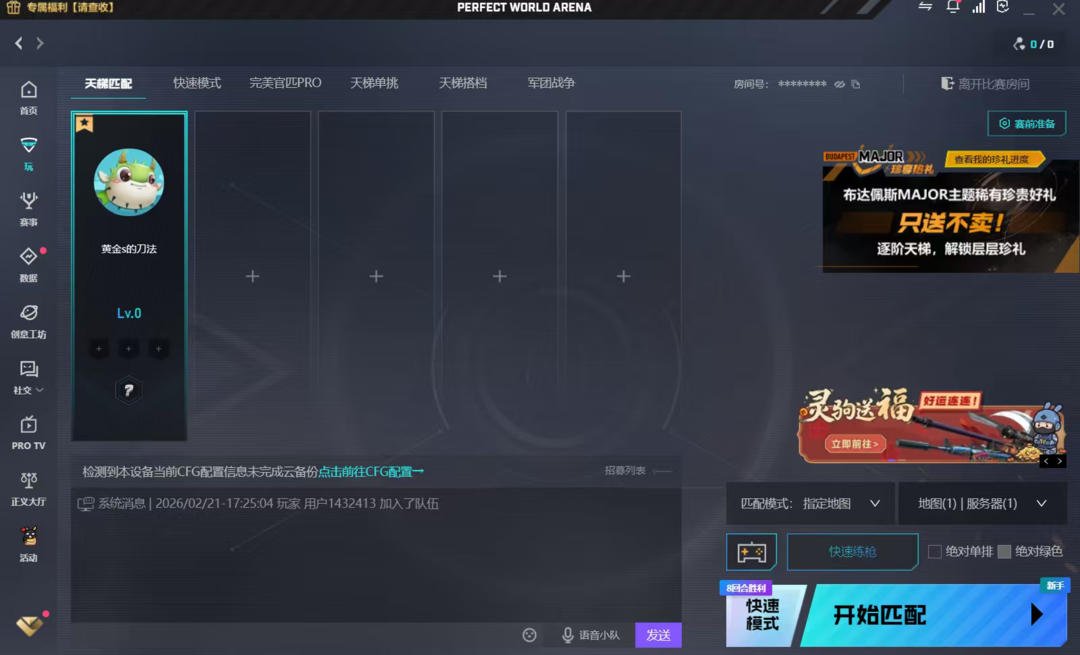The width and height of the screenshot is (1080, 655).
Task: Click 立即前往 on the 灵驹送福 banner
Action: (855, 444)
